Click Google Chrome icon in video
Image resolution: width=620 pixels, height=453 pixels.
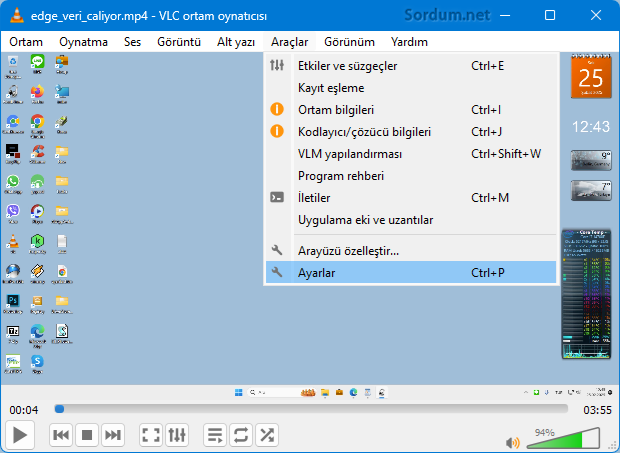(38, 121)
